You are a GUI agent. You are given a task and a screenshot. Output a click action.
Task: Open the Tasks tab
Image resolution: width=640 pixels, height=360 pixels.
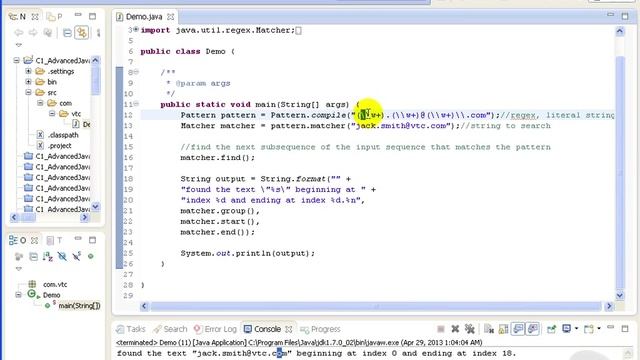[x=131, y=329]
